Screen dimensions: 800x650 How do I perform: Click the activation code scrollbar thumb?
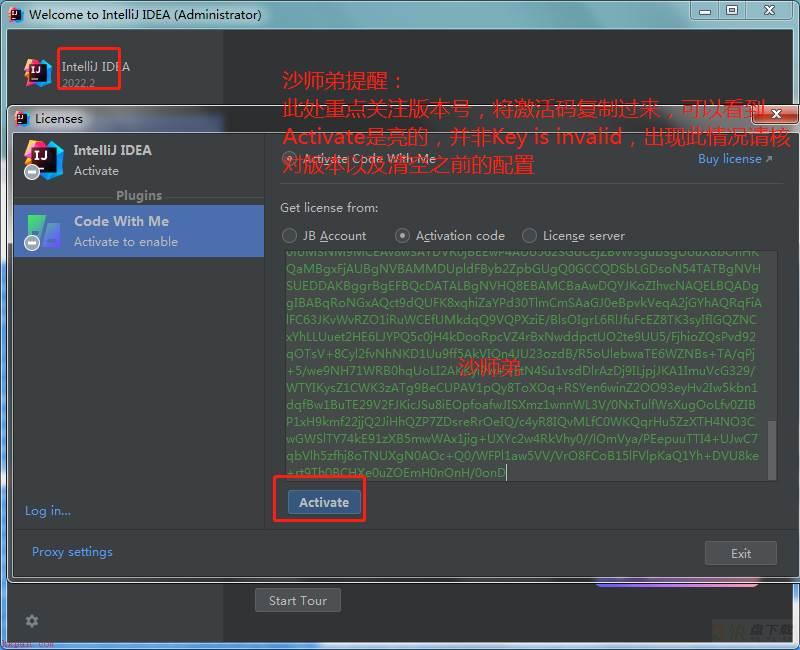click(x=772, y=450)
